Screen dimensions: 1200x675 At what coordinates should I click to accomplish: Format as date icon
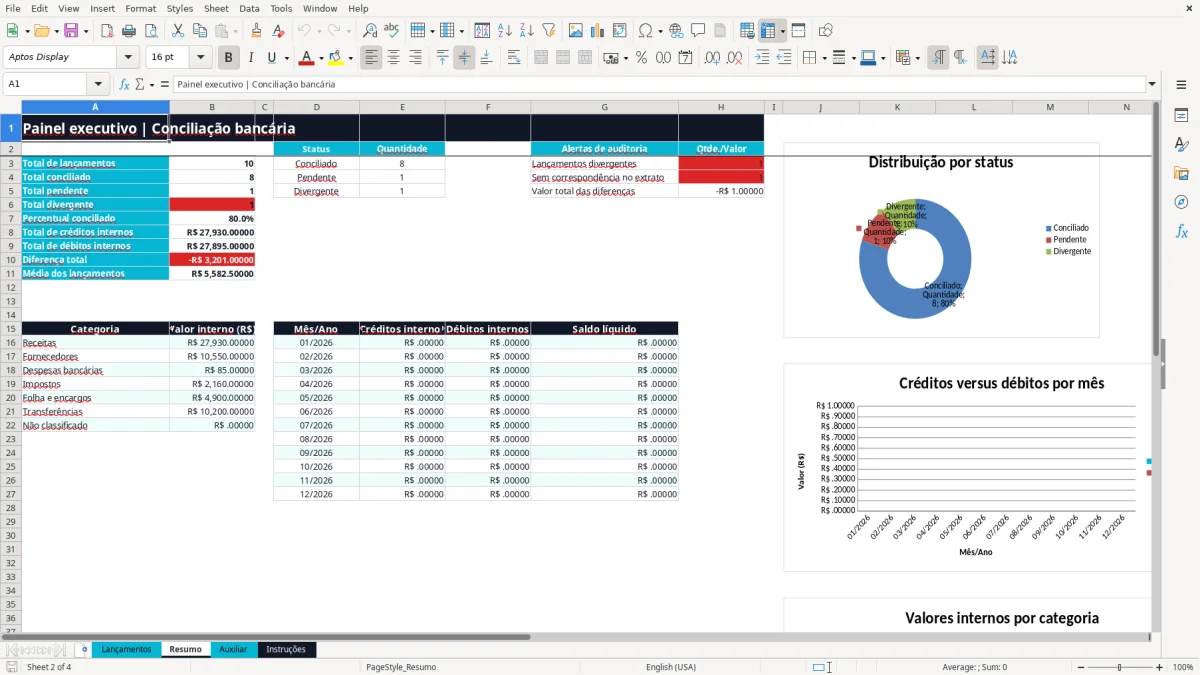coord(685,58)
